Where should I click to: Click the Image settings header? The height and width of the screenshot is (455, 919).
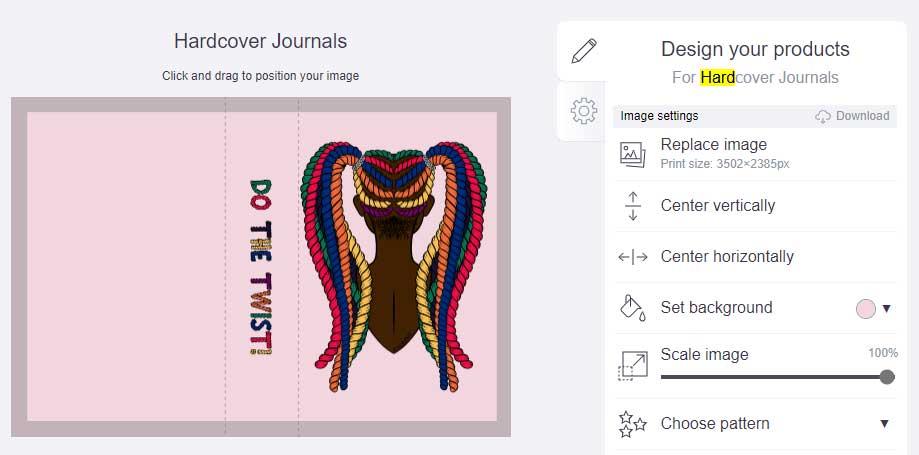659,116
